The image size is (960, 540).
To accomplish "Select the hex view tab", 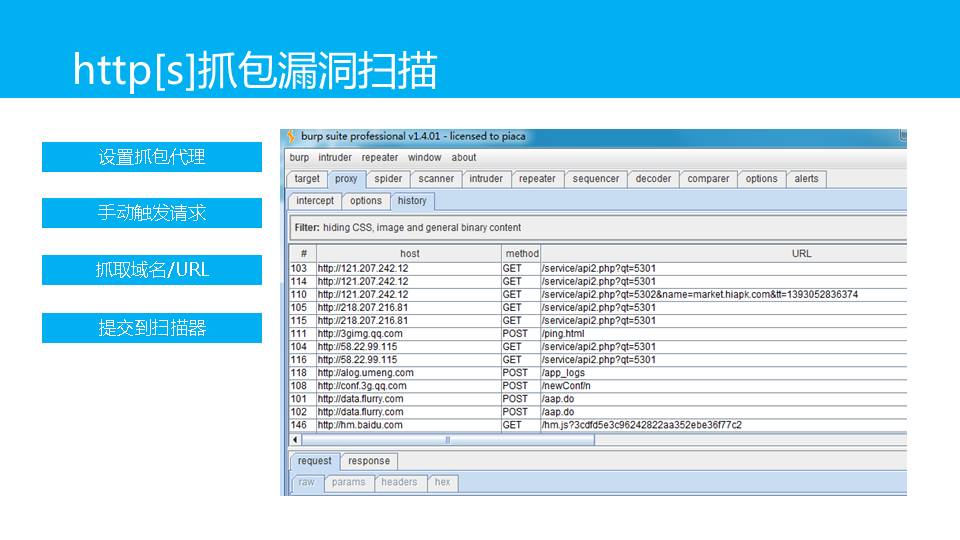I will point(442,482).
